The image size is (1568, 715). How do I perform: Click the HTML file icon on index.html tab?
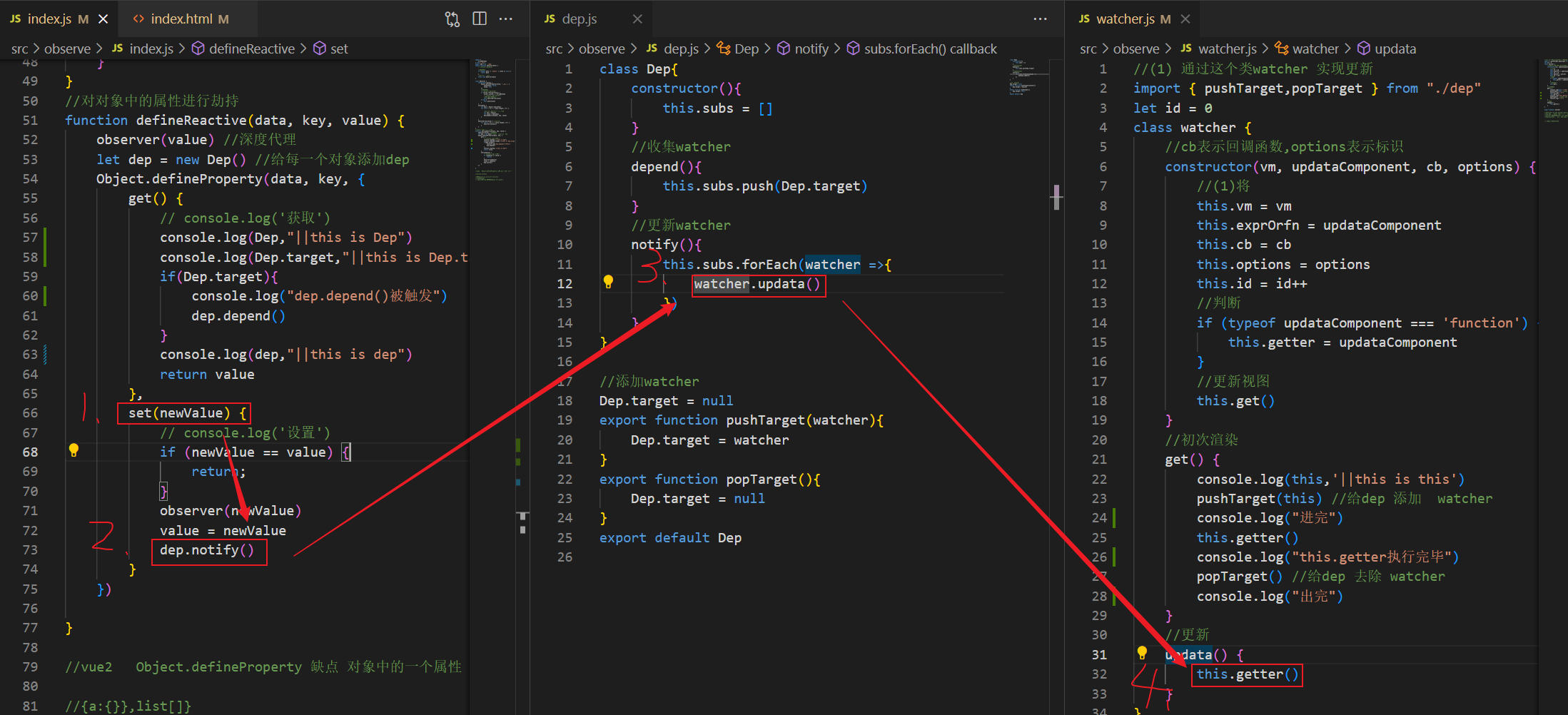[x=138, y=19]
